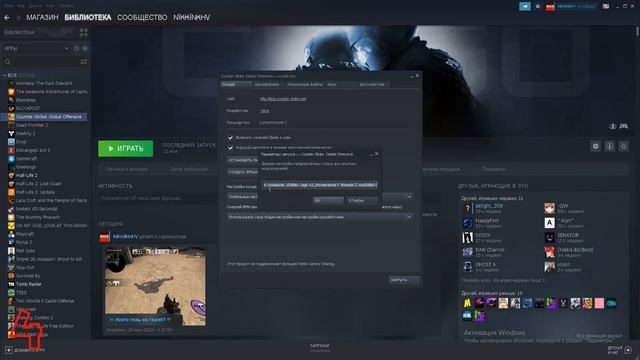Switch library to grid collections view
This screenshot has width=640, height=360.
click(x=84, y=32)
